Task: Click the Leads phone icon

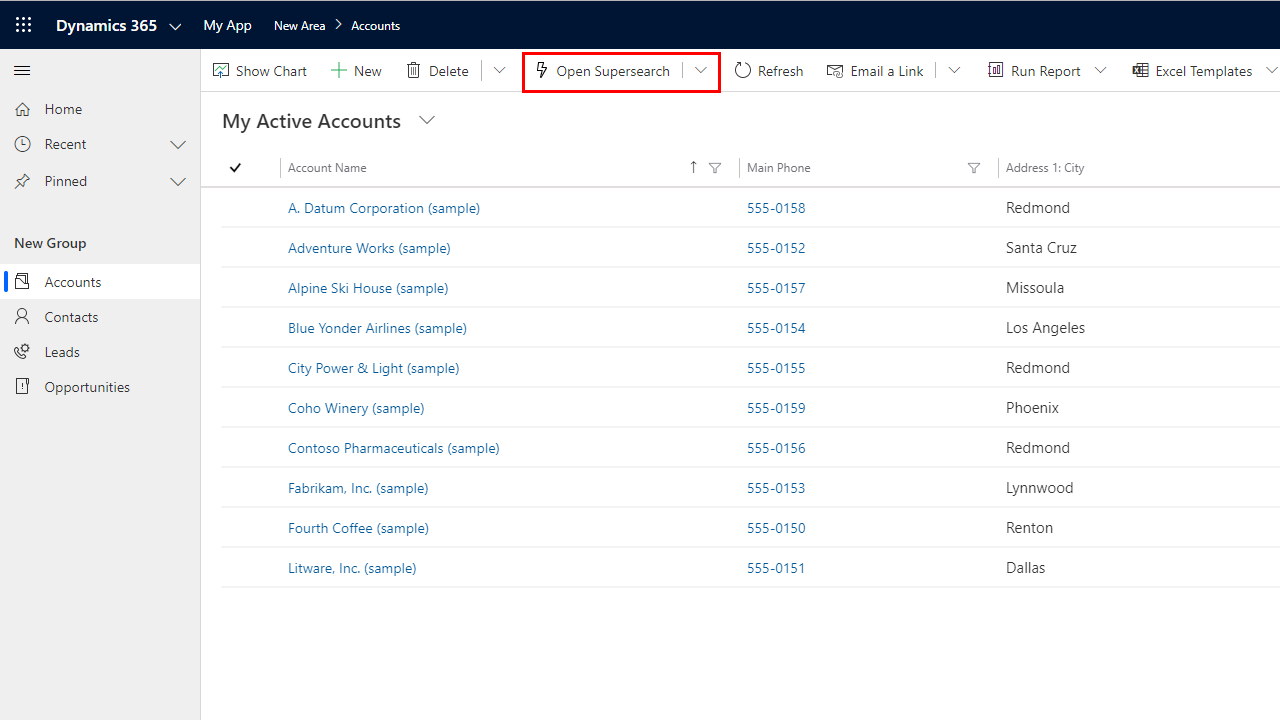Action: tap(22, 352)
